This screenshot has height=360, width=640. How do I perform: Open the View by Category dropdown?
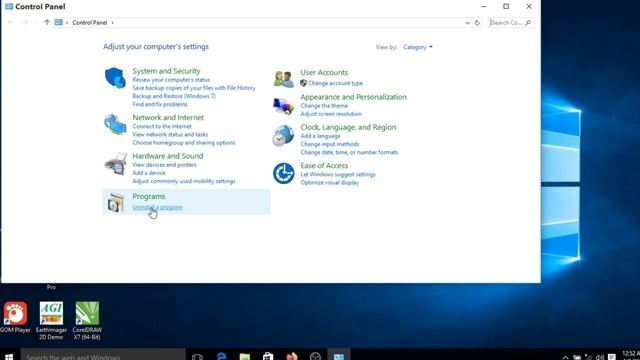click(x=418, y=47)
